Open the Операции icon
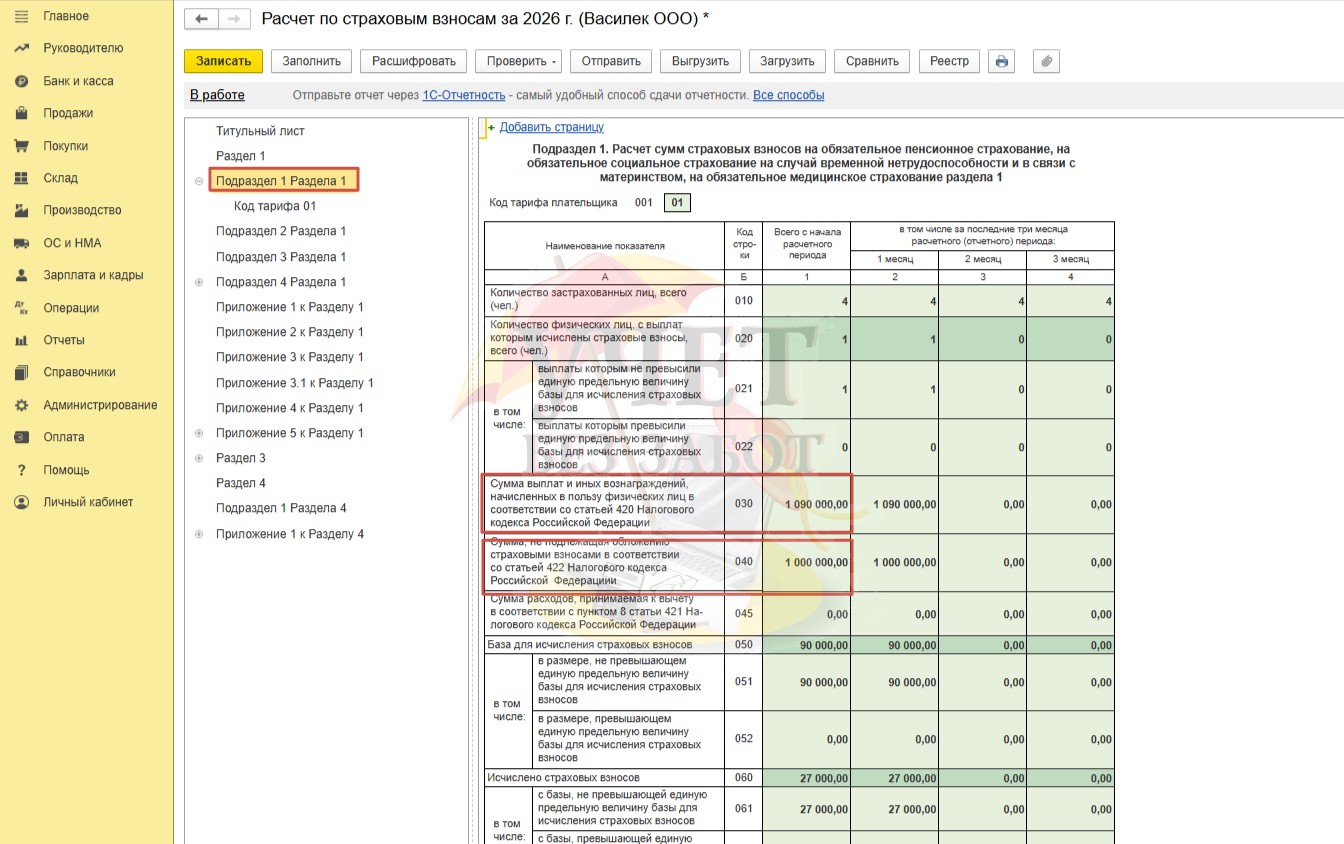The width and height of the screenshot is (1344, 844). 21,308
